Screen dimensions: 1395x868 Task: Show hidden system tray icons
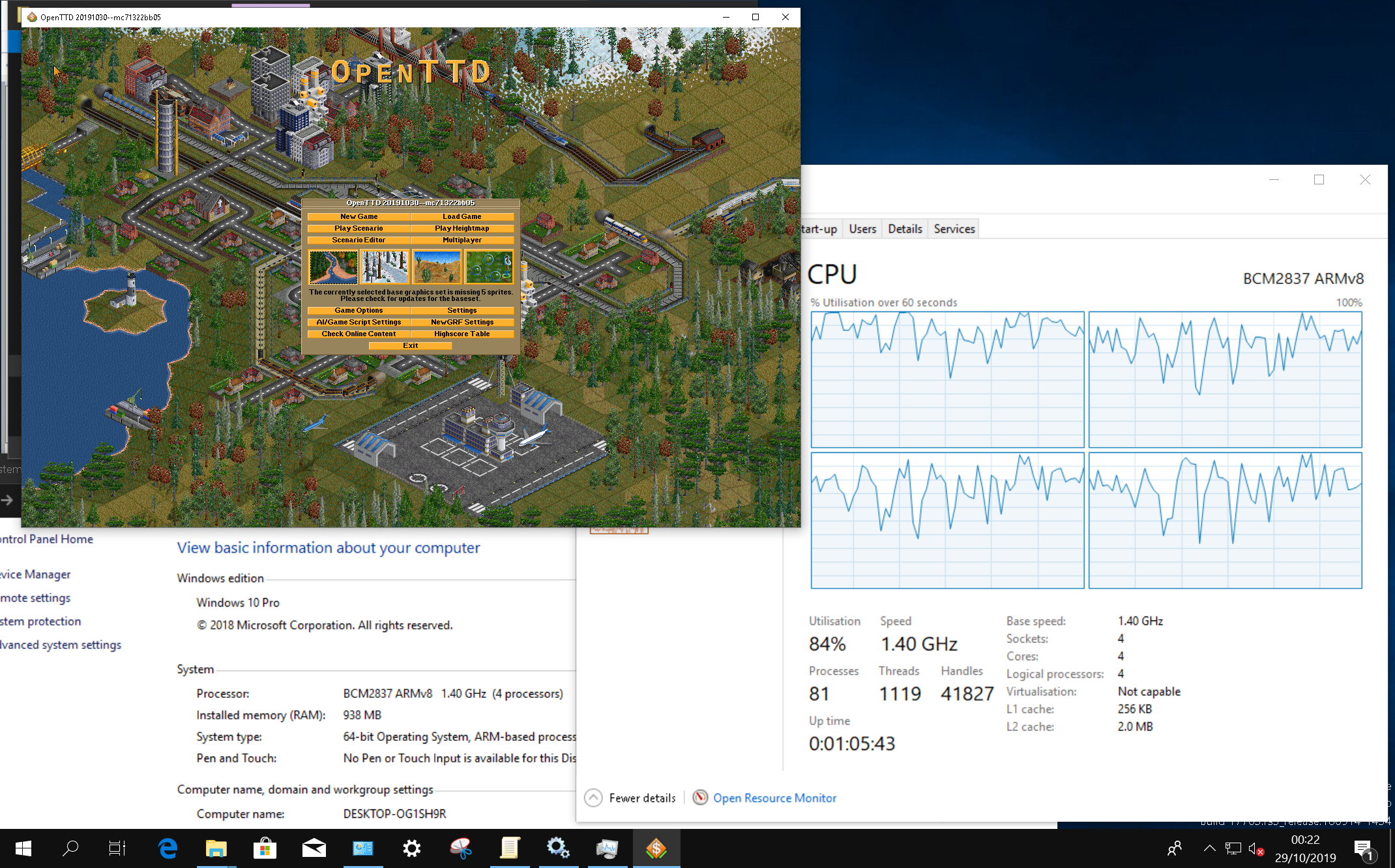tap(1209, 848)
